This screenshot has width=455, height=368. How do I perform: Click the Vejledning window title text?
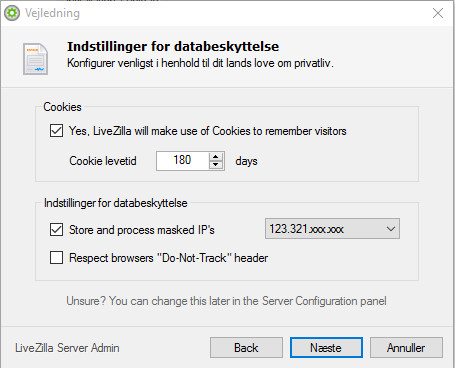[52, 13]
